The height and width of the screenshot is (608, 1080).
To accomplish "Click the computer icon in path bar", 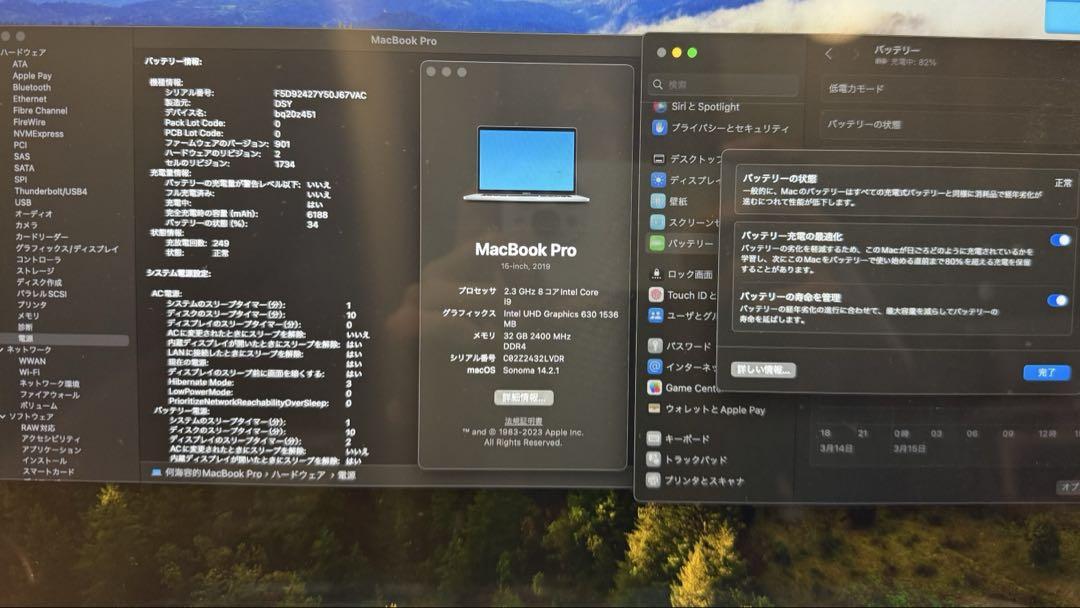I will pyautogui.click(x=156, y=473).
